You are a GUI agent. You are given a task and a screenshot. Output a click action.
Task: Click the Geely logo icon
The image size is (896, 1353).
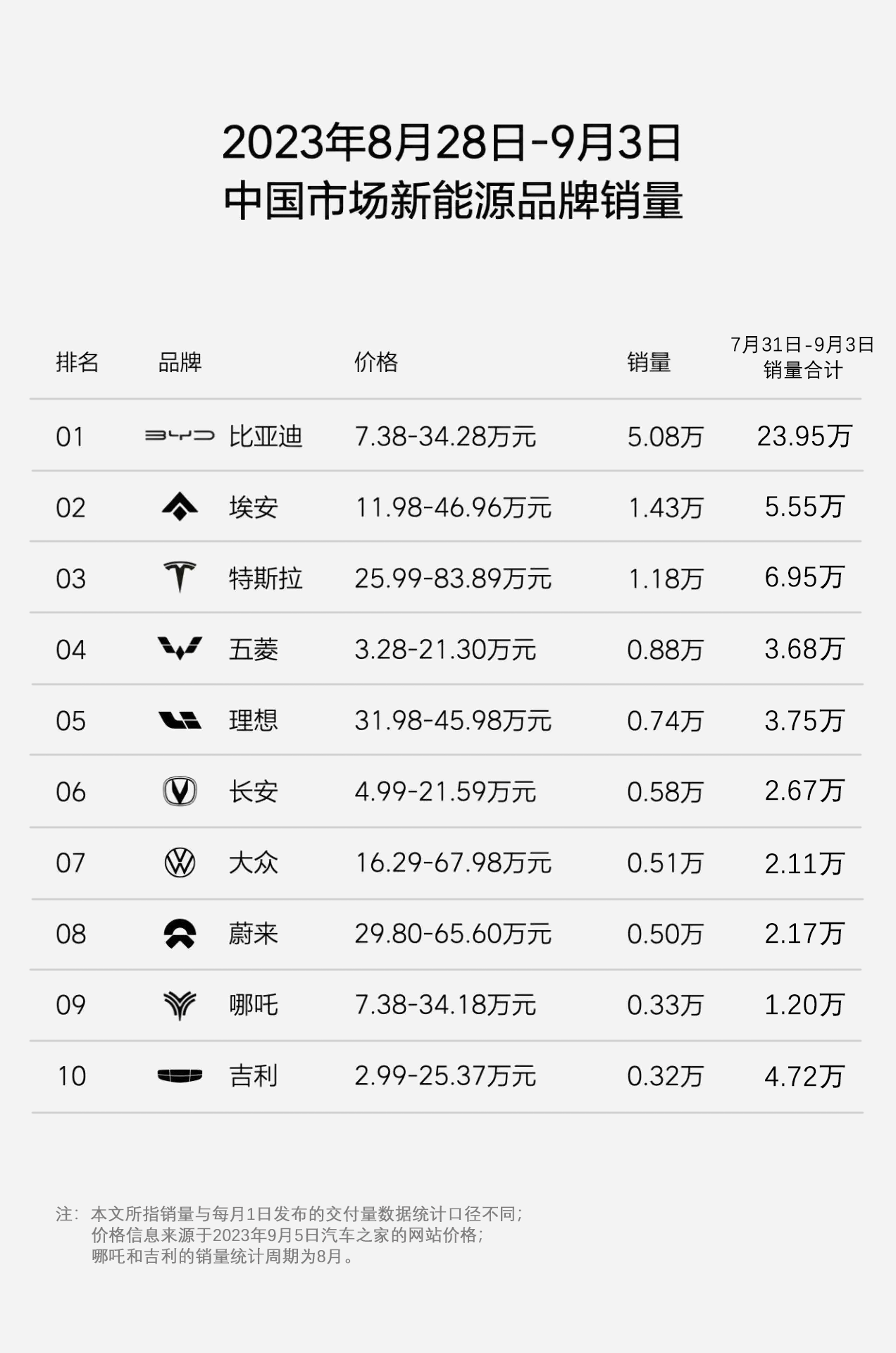180,1075
